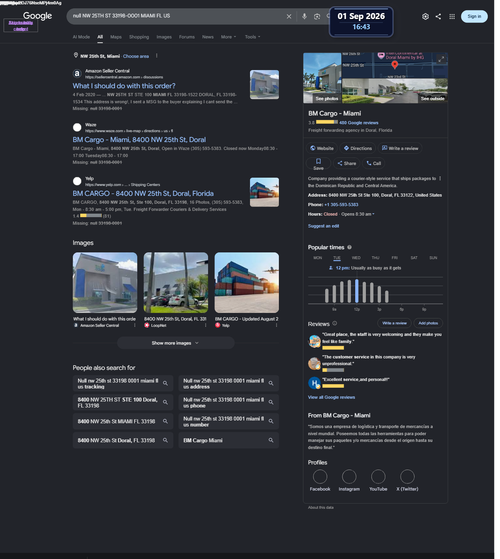Viewport: 500px width, 559px height.
Task: Select MON in popular times
Action: [x=318, y=258]
